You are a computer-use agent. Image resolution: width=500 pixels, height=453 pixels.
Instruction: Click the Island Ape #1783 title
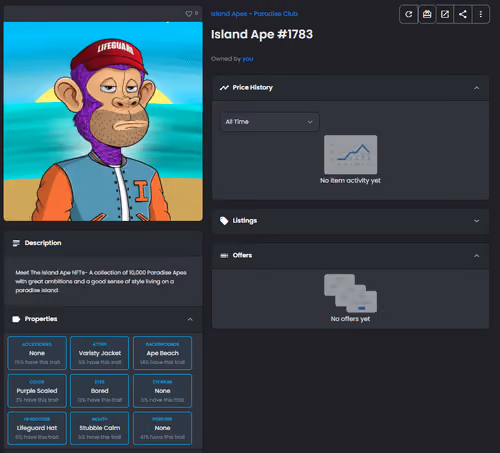262,34
